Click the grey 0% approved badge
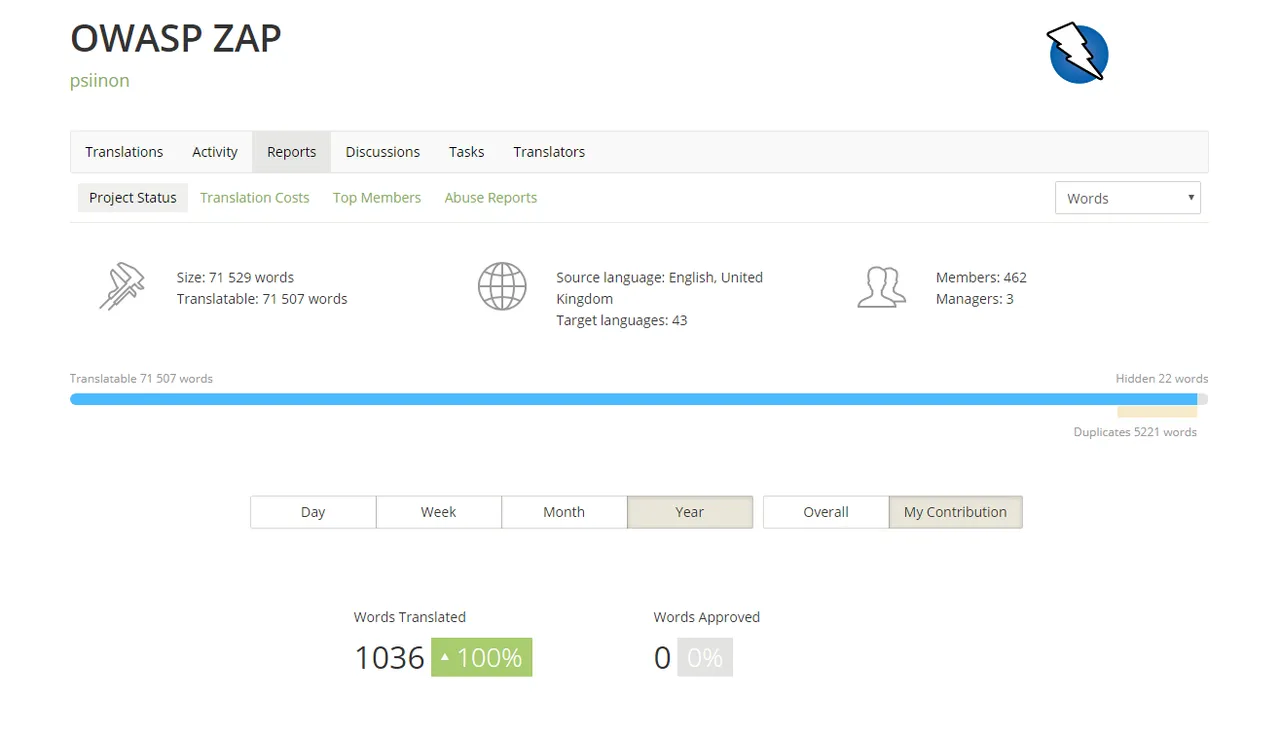This screenshot has width=1280, height=739. pos(705,657)
